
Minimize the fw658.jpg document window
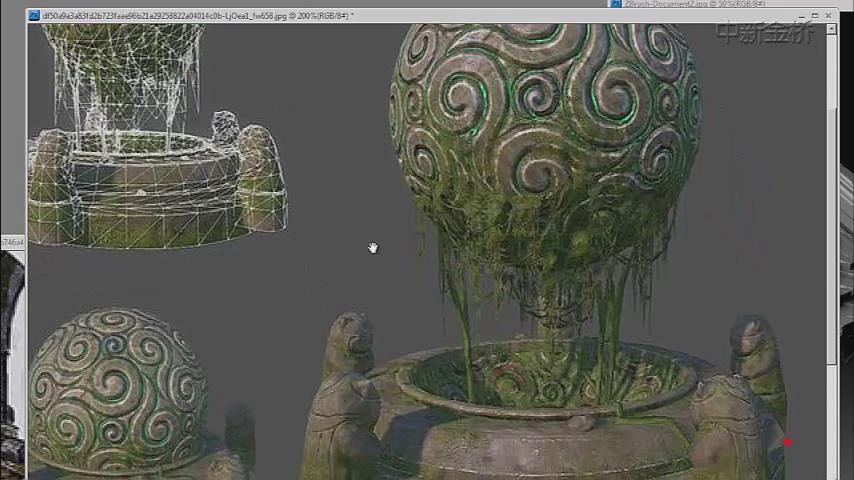click(x=801, y=16)
